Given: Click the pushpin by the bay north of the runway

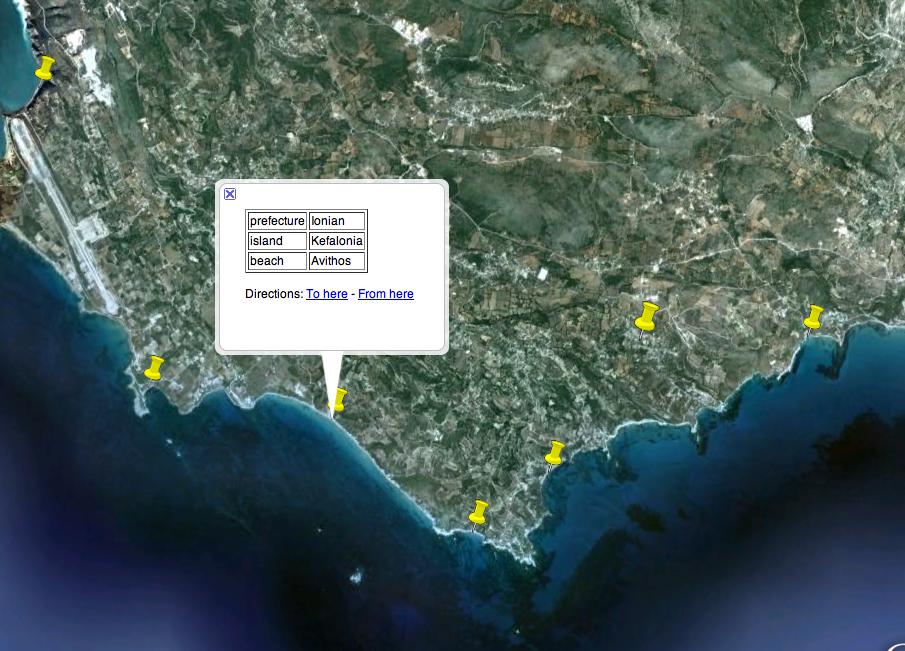Looking at the screenshot, I should pos(45,68).
